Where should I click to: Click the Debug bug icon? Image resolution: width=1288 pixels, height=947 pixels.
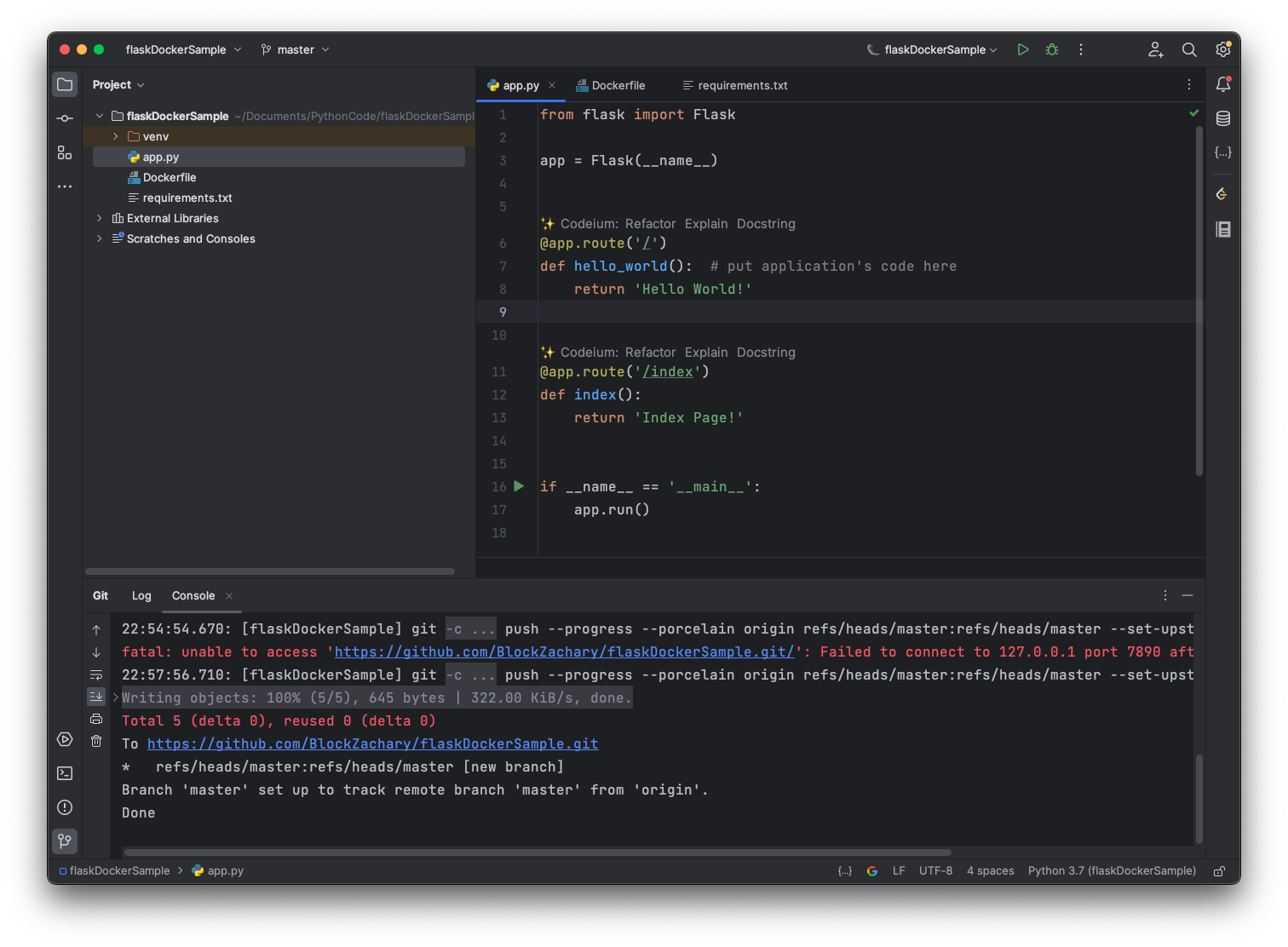tap(1052, 49)
